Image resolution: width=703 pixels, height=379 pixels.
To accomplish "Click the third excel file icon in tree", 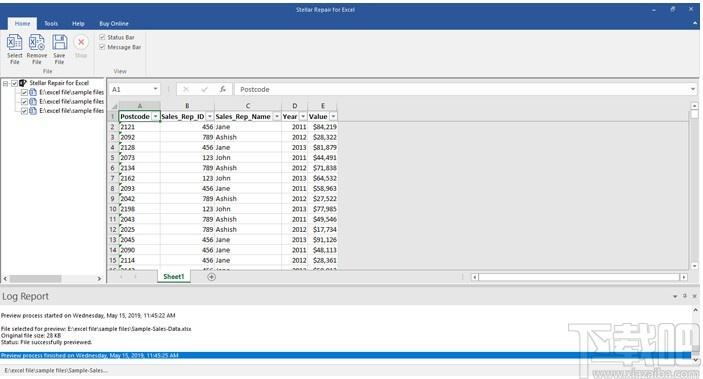I will tap(33, 111).
